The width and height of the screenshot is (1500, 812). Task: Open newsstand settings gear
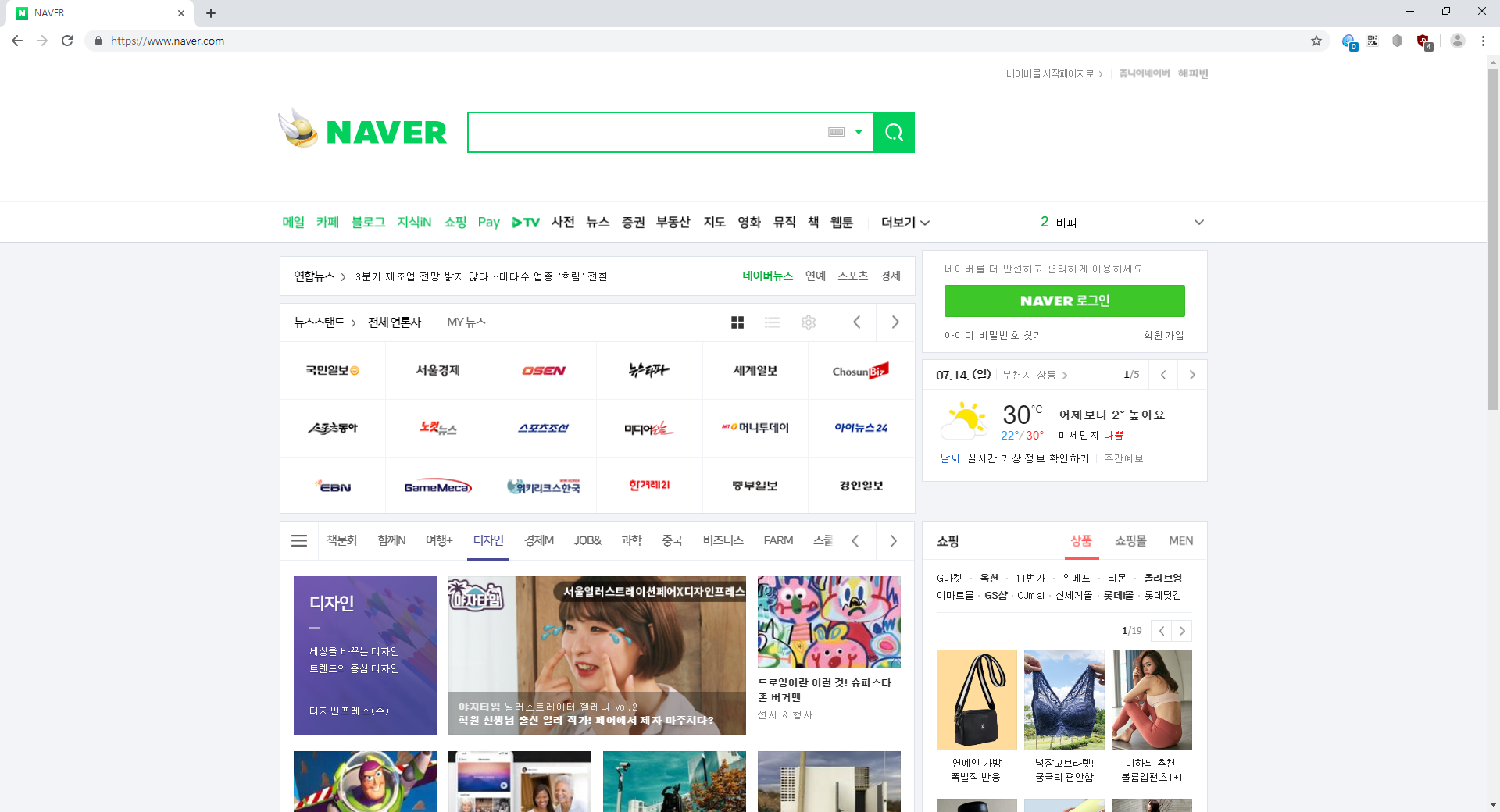coord(809,322)
